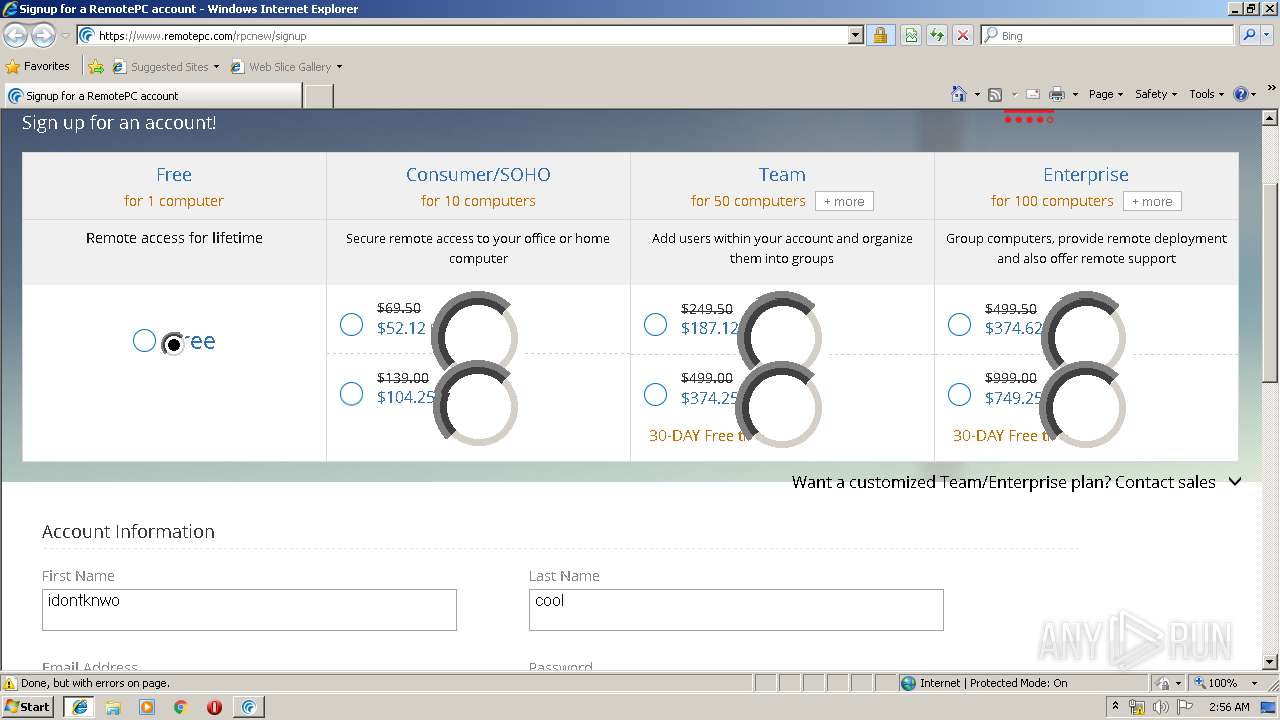
Task: Show hidden tray icons arrow
Action: [x=1113, y=707]
